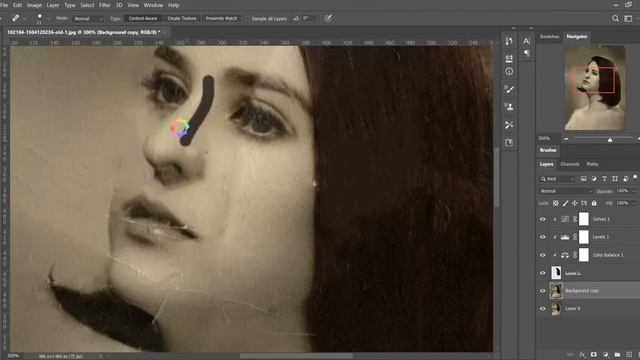Open the Image menu

34,5
